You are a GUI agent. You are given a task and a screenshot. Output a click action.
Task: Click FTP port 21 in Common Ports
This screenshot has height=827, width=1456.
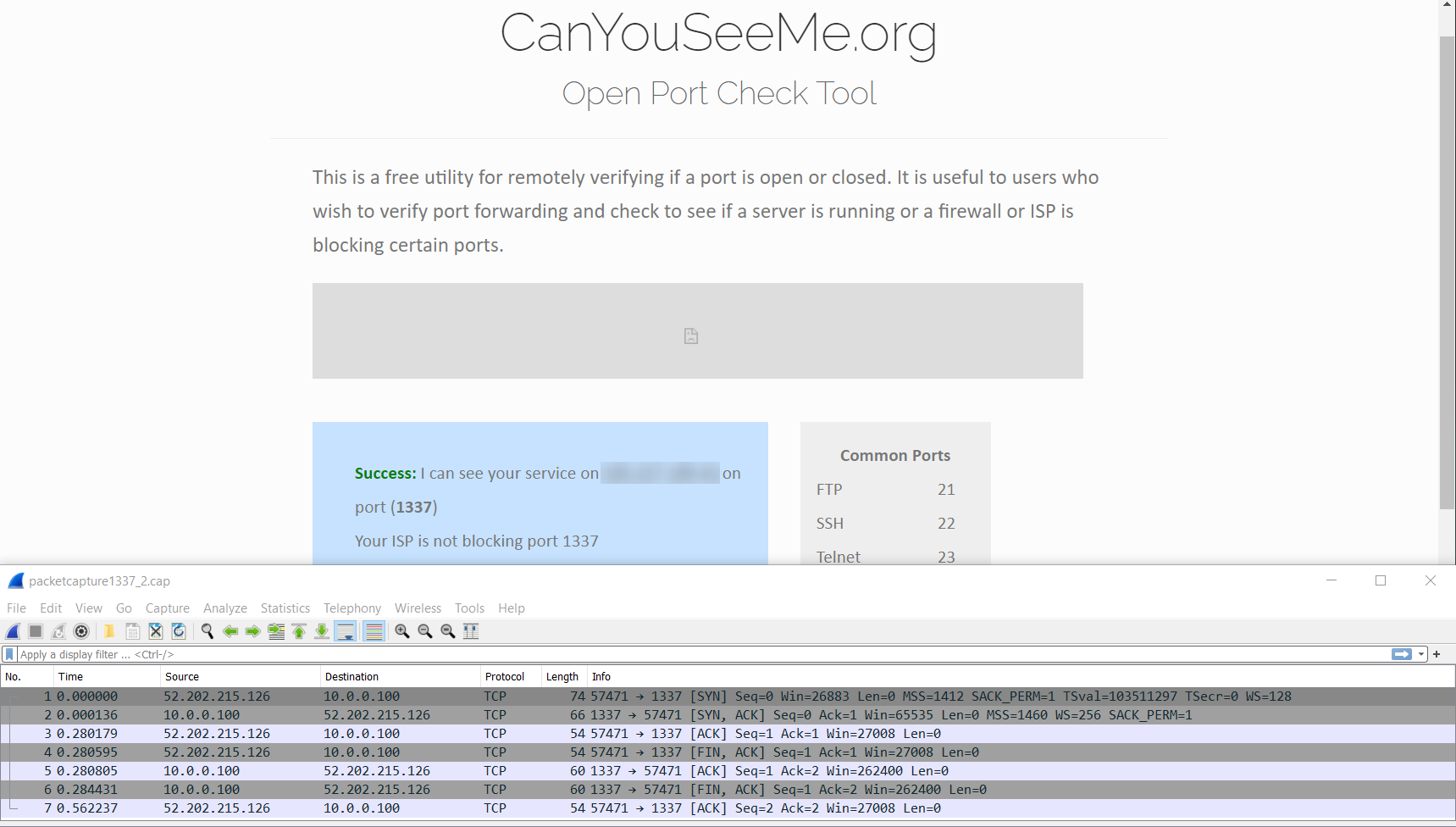tap(886, 490)
